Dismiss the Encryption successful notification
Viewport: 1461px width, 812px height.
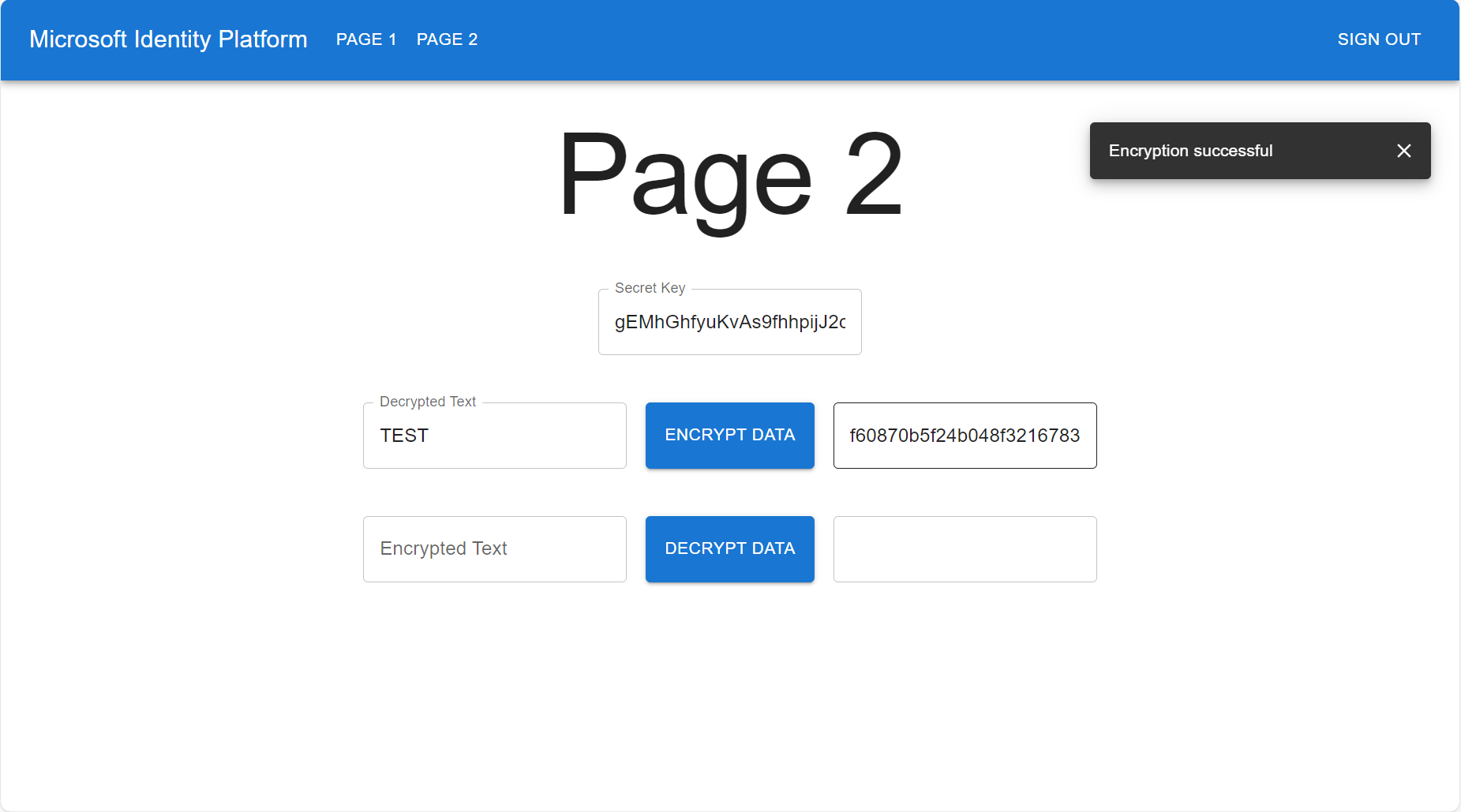coord(1403,151)
